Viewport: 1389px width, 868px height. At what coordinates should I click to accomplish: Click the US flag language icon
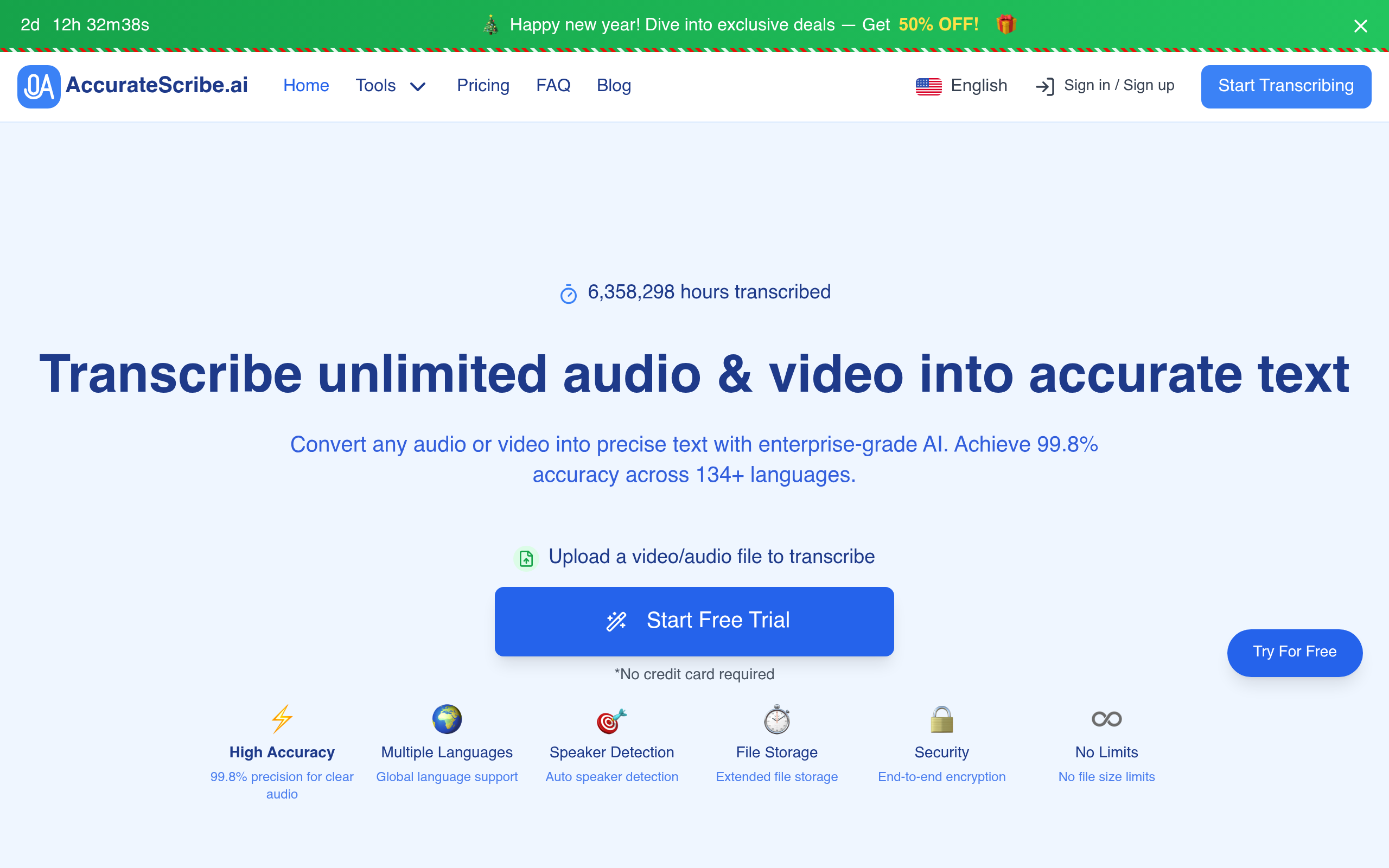[x=929, y=86]
